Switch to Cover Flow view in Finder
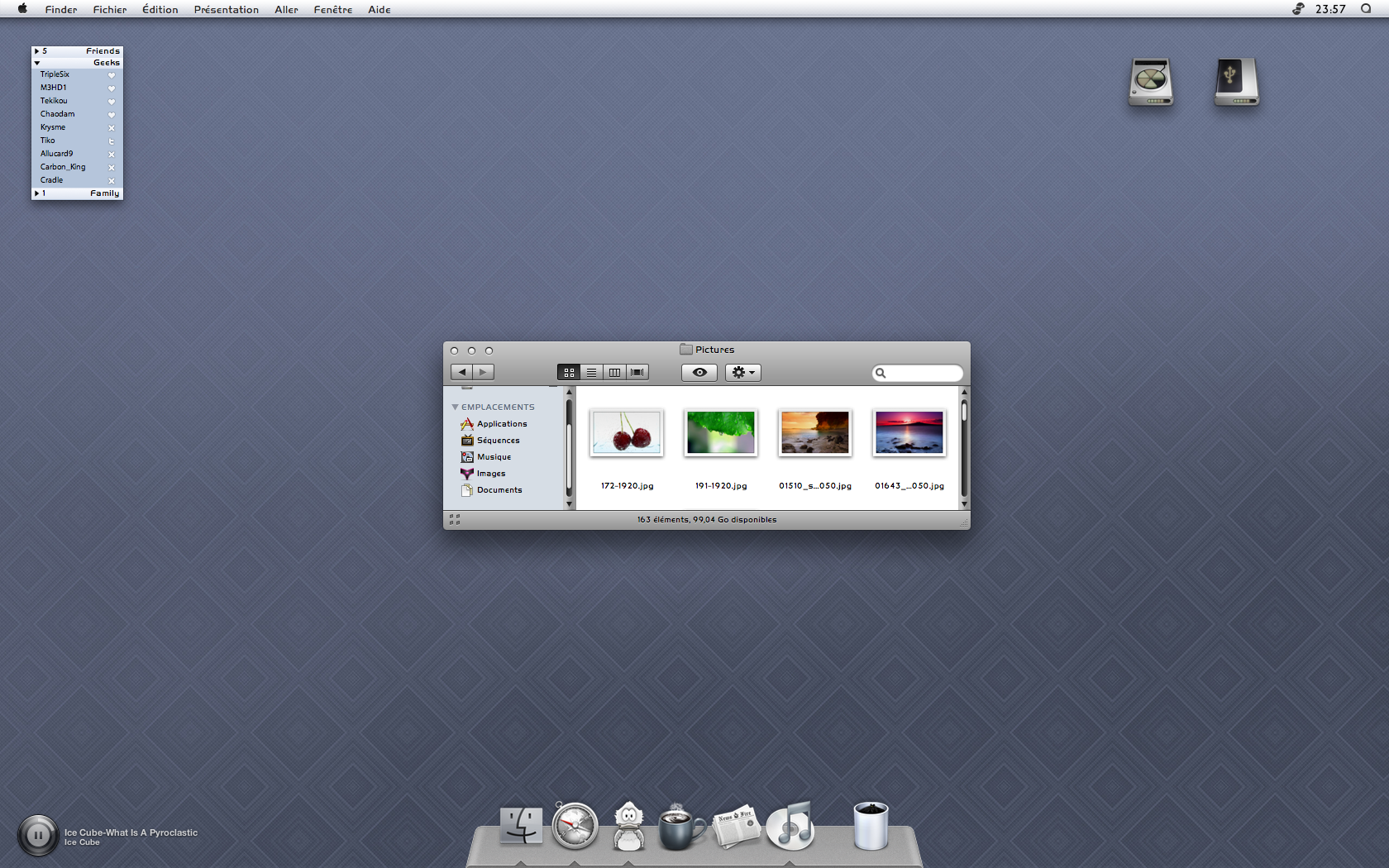The width and height of the screenshot is (1389, 868). [637, 372]
